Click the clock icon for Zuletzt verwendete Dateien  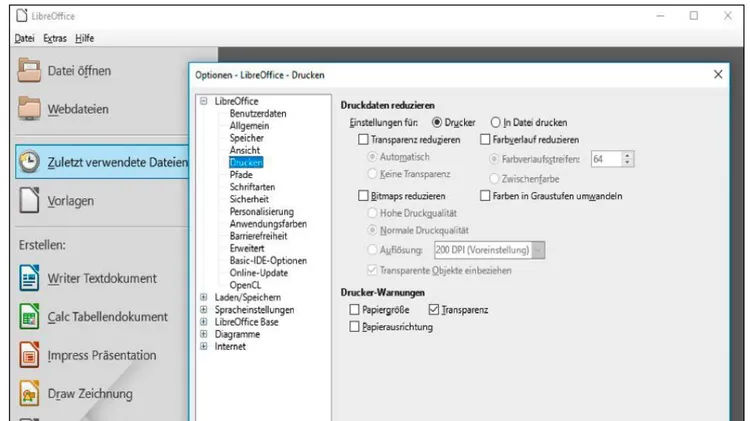[x=29, y=162]
